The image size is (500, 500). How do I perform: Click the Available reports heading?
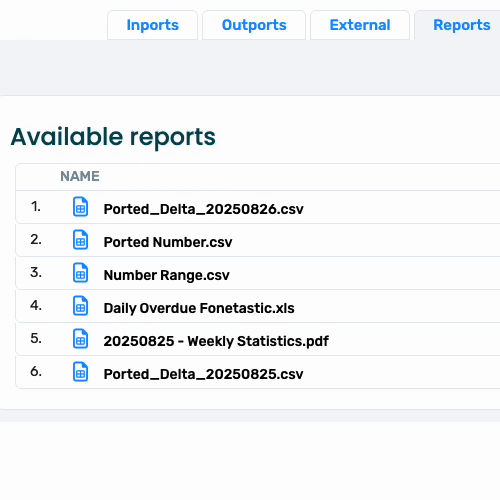click(113, 137)
